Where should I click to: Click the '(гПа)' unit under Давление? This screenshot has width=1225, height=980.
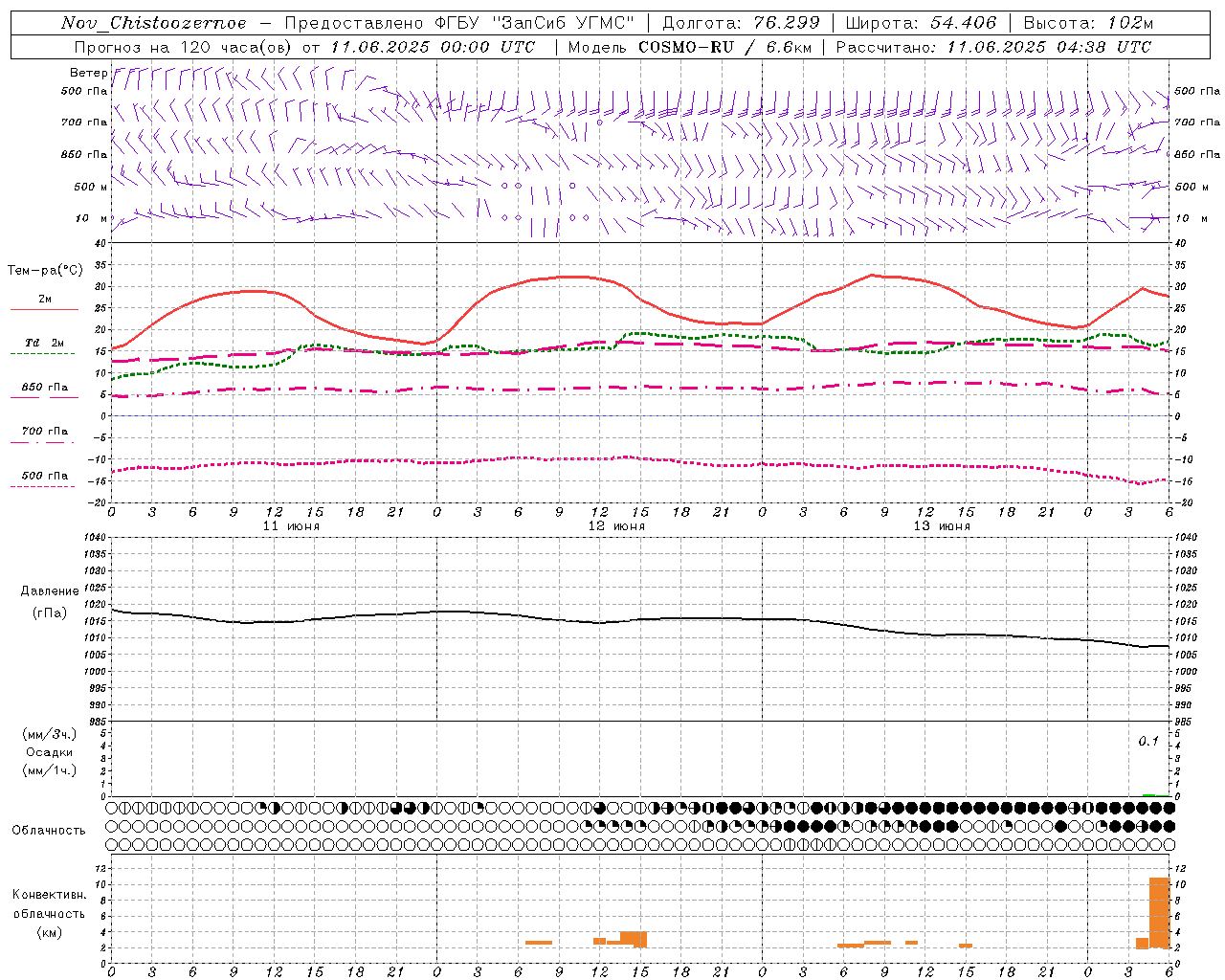pyautogui.click(x=50, y=612)
